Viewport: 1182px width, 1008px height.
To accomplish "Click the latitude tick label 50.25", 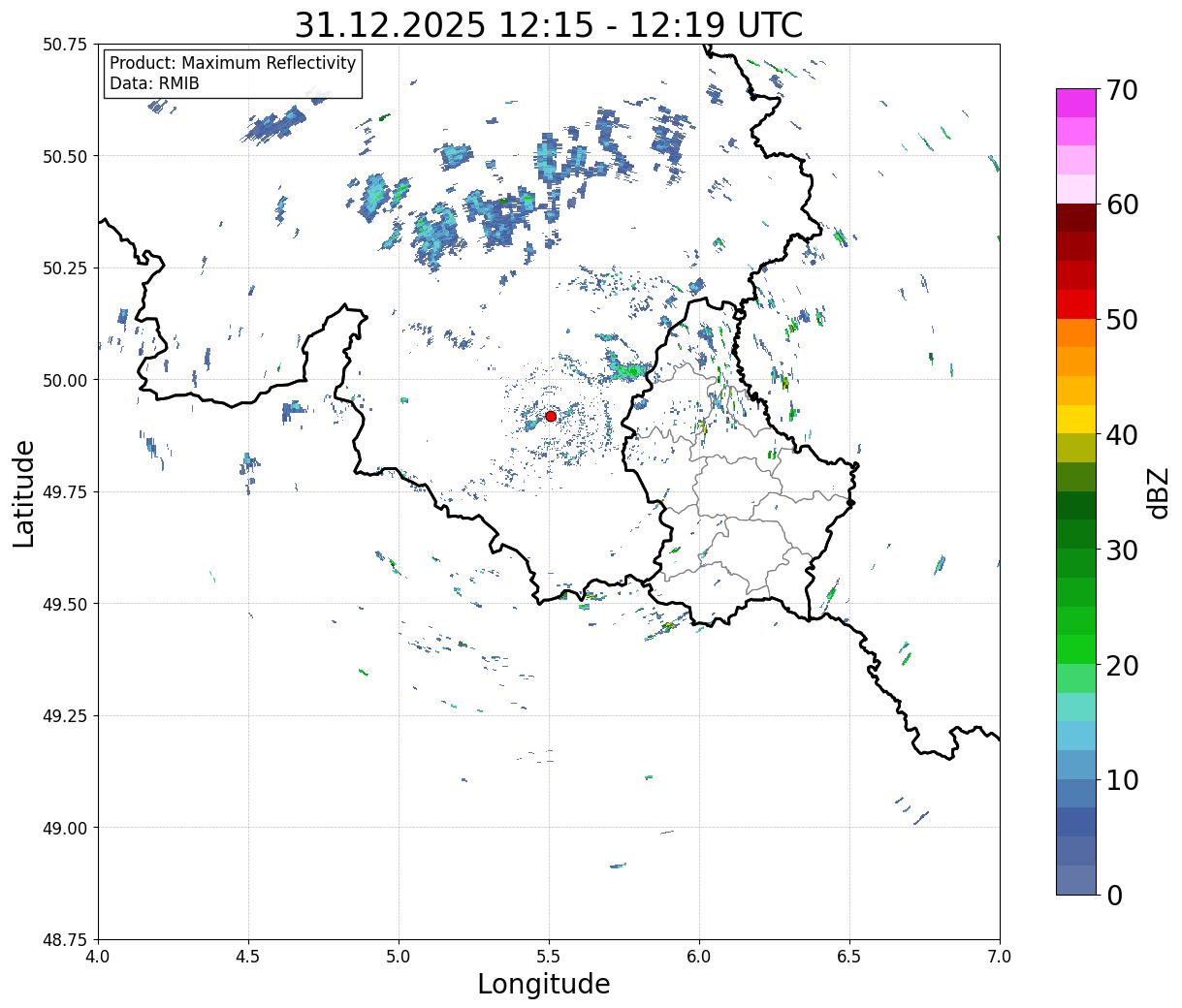I will [65, 268].
